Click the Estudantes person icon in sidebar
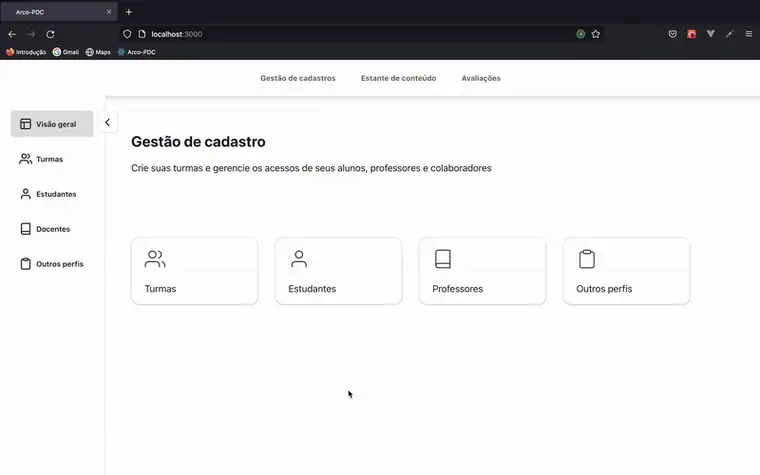The height and width of the screenshot is (475, 760). (25, 194)
